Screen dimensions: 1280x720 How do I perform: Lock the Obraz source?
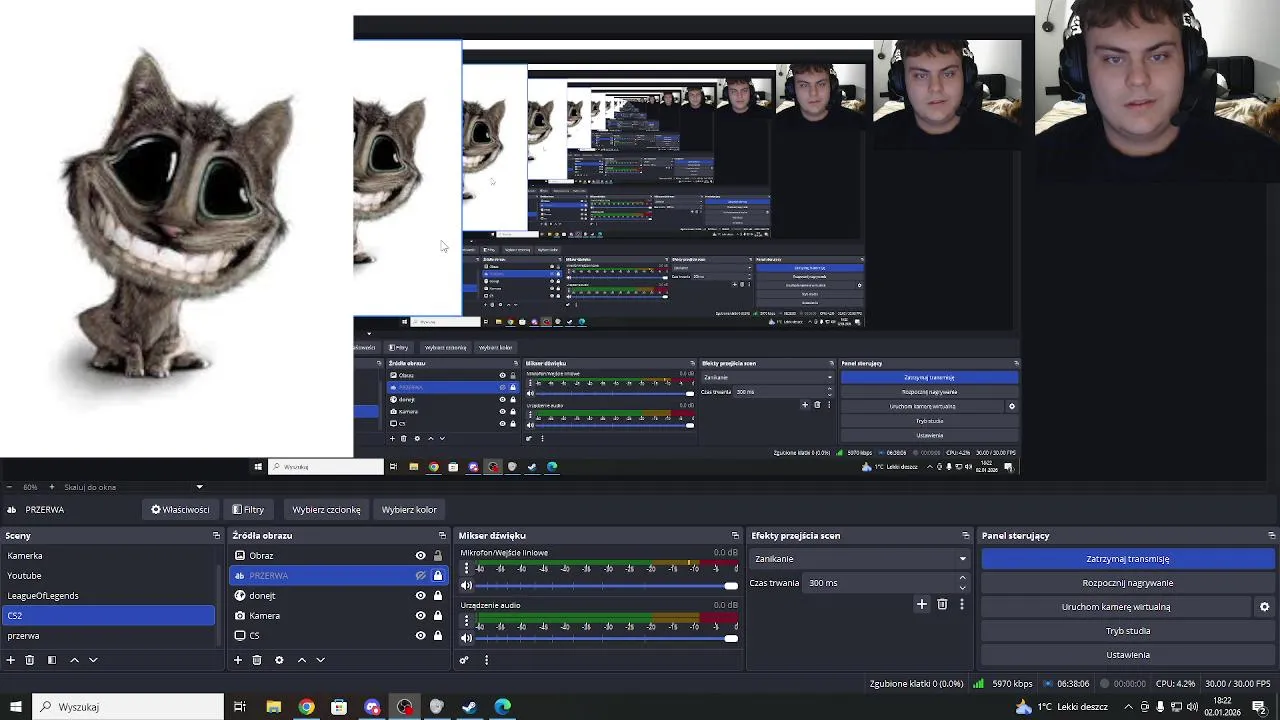pyautogui.click(x=438, y=556)
